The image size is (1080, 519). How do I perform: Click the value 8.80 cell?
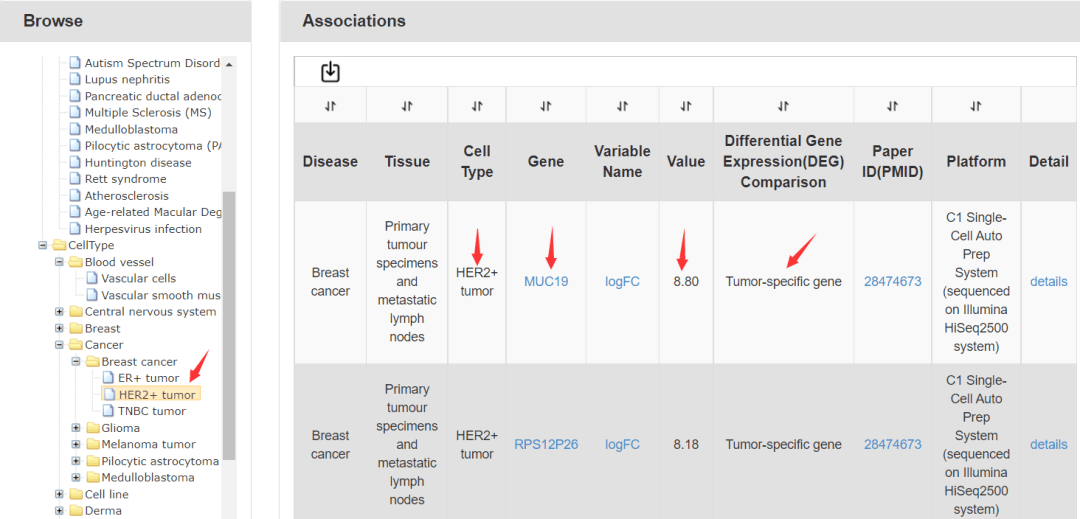click(686, 282)
